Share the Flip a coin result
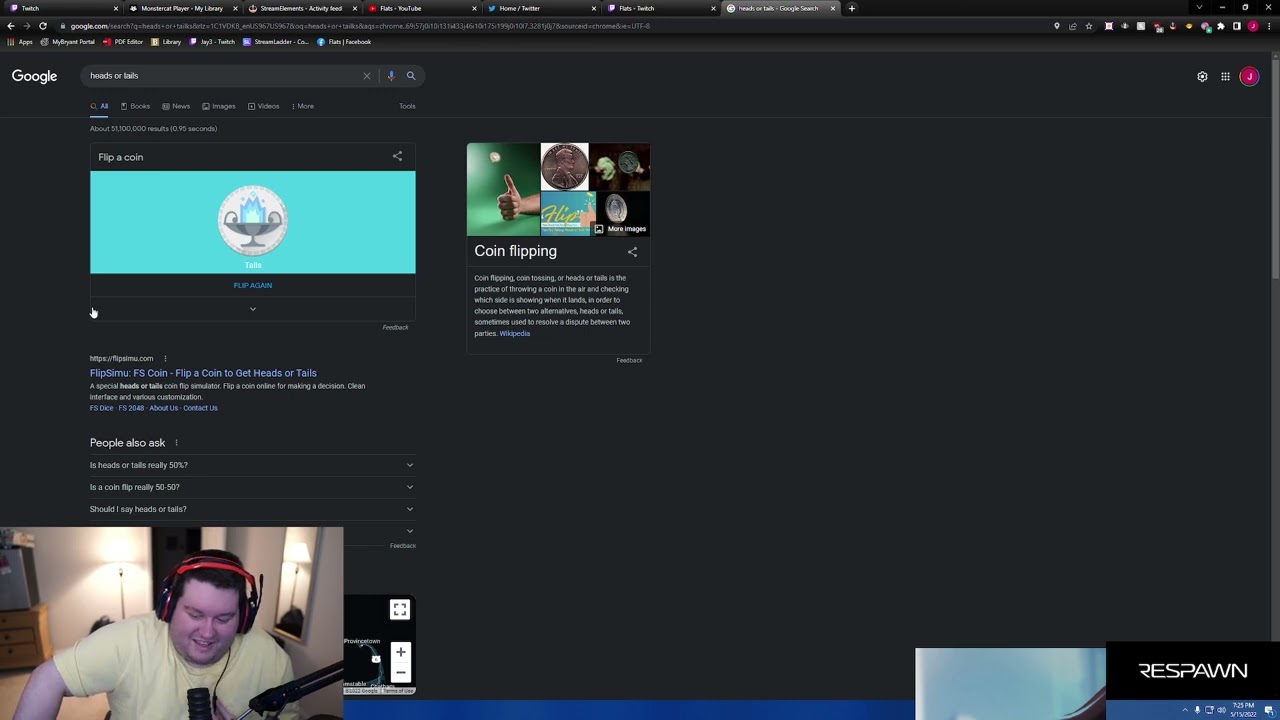 (397, 156)
